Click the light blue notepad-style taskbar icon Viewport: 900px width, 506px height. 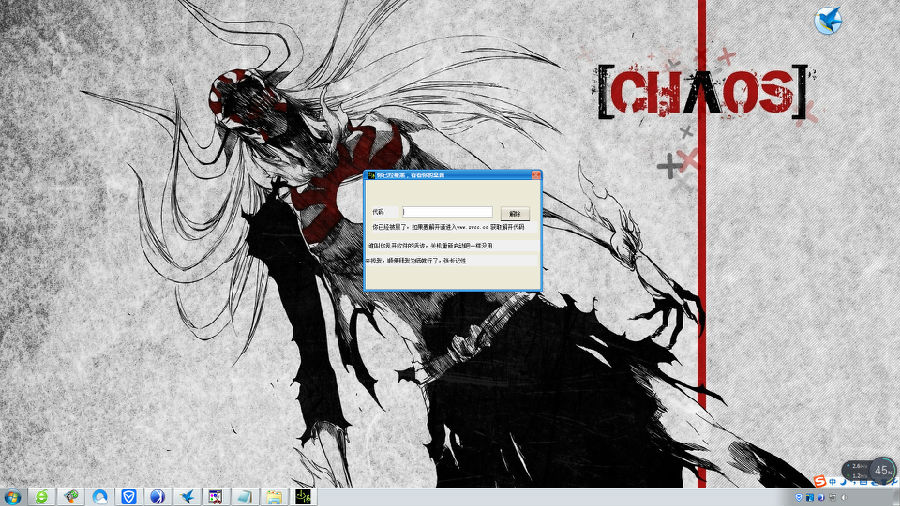coord(244,496)
